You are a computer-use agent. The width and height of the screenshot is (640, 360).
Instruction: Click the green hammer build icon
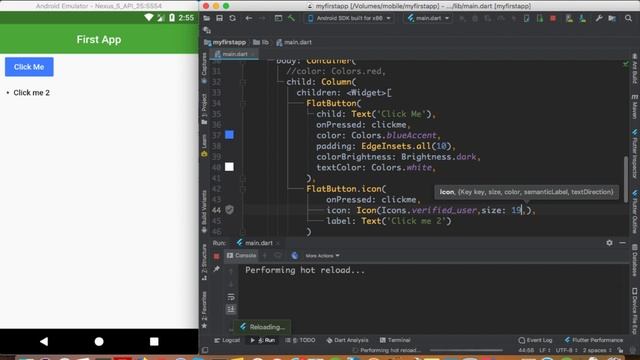click(x=291, y=18)
